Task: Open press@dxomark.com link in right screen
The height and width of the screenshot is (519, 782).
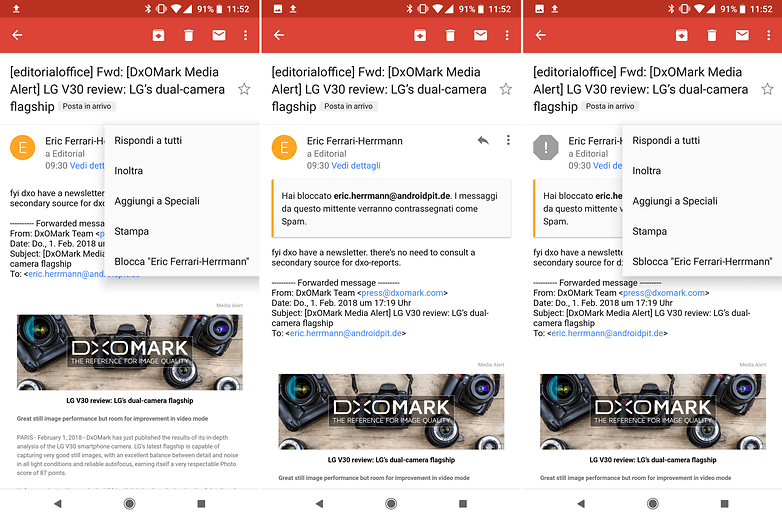Action: click(664, 293)
